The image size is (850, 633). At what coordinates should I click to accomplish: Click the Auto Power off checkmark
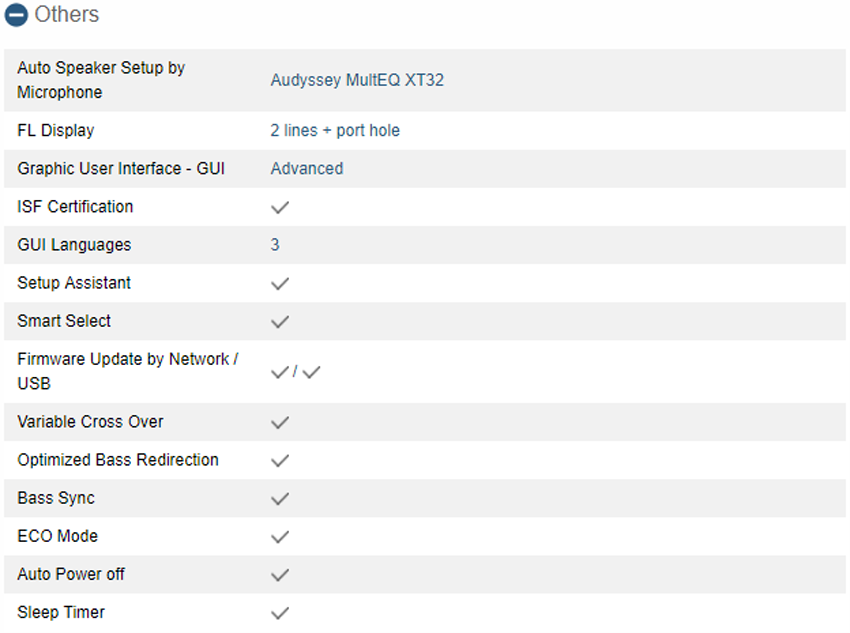[280, 574]
